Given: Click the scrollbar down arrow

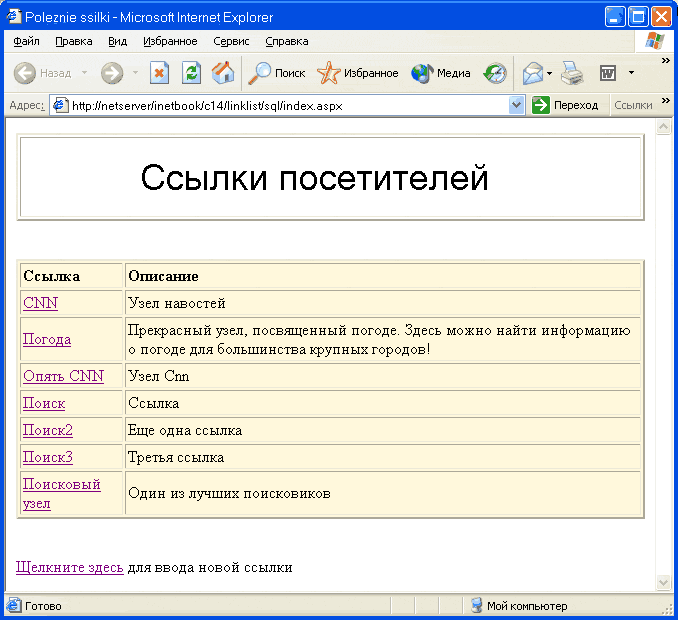Looking at the screenshot, I should point(663,582).
